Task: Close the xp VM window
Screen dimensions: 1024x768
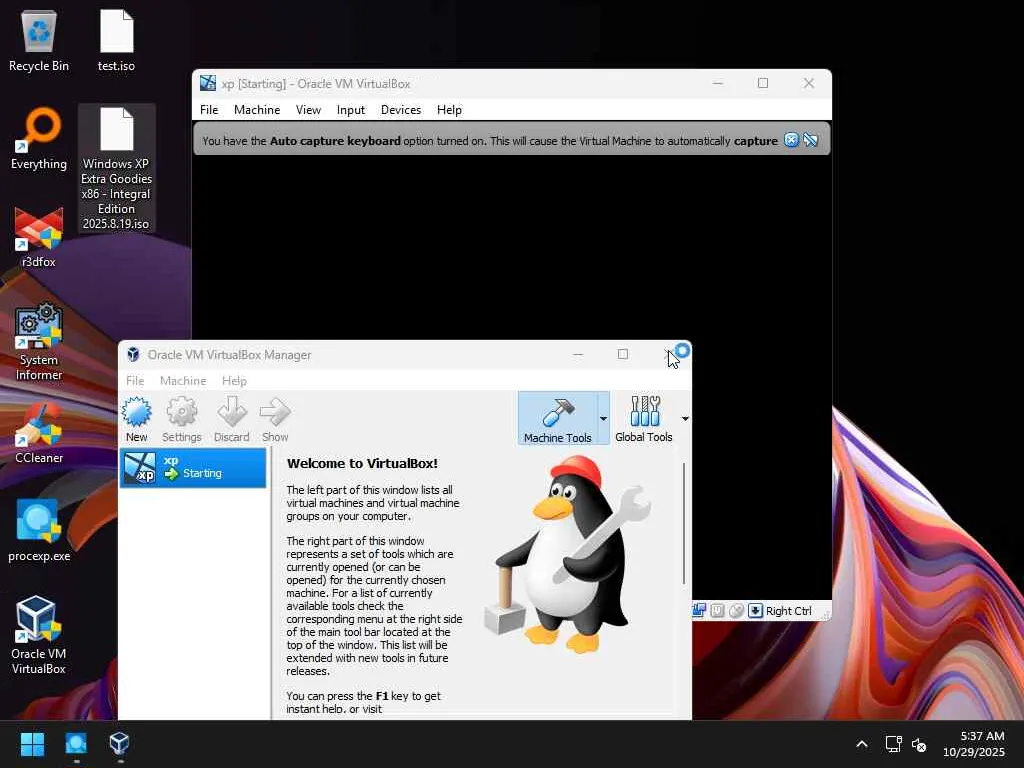Action: (808, 83)
